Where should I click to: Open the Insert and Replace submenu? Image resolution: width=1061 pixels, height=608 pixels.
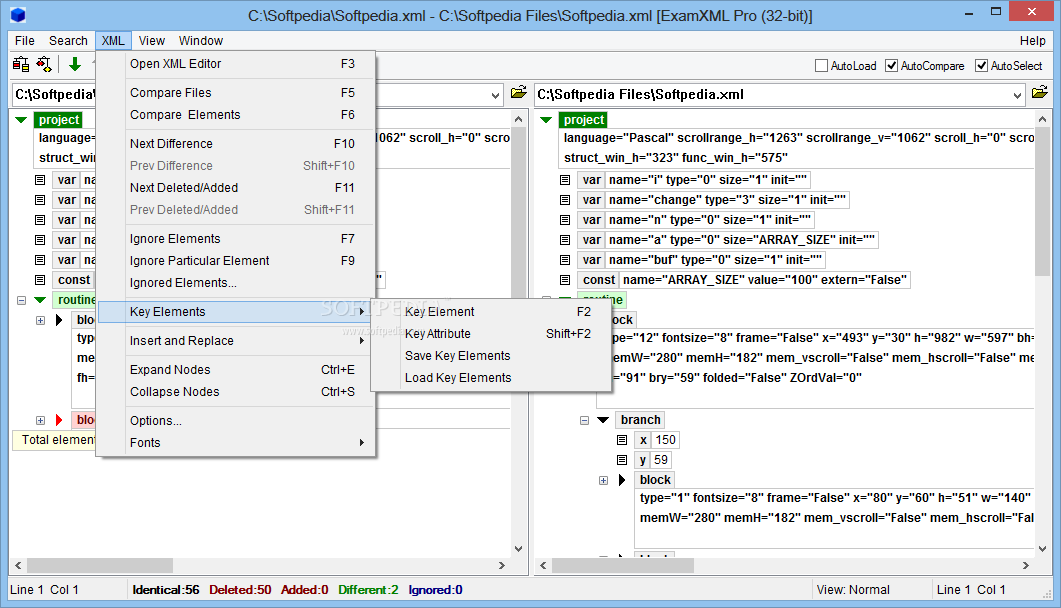(236, 341)
